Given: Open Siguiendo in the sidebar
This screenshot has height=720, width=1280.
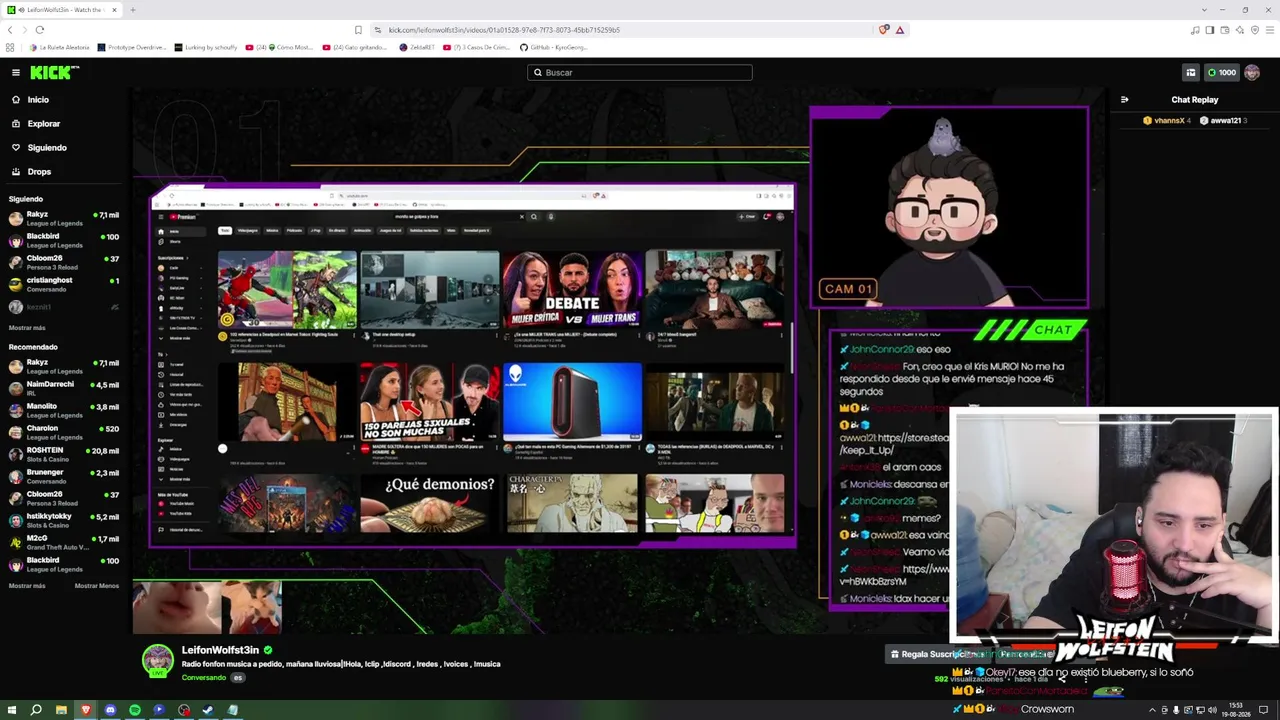Looking at the screenshot, I should click(x=47, y=148).
